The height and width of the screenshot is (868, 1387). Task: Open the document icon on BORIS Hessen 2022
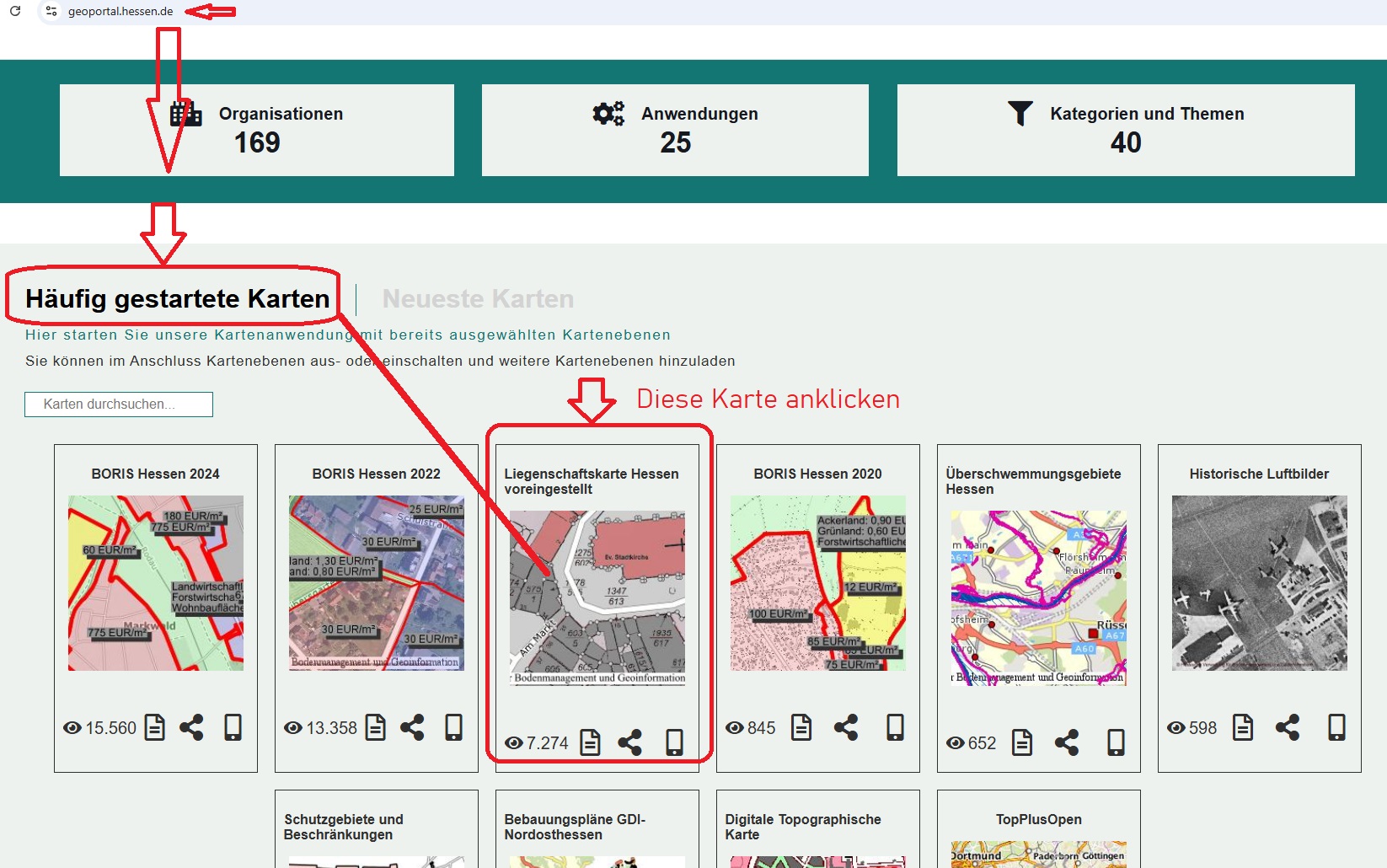(376, 727)
